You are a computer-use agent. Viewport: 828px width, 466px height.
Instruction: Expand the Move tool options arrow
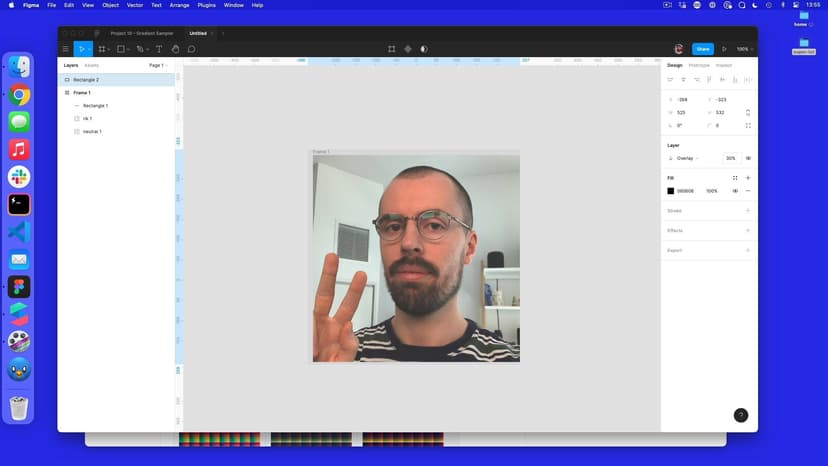point(89,49)
